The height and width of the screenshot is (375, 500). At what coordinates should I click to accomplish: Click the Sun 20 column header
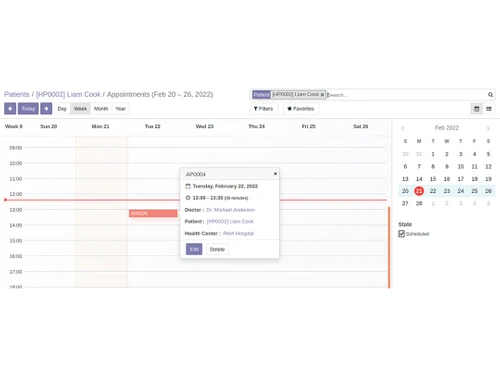49,127
